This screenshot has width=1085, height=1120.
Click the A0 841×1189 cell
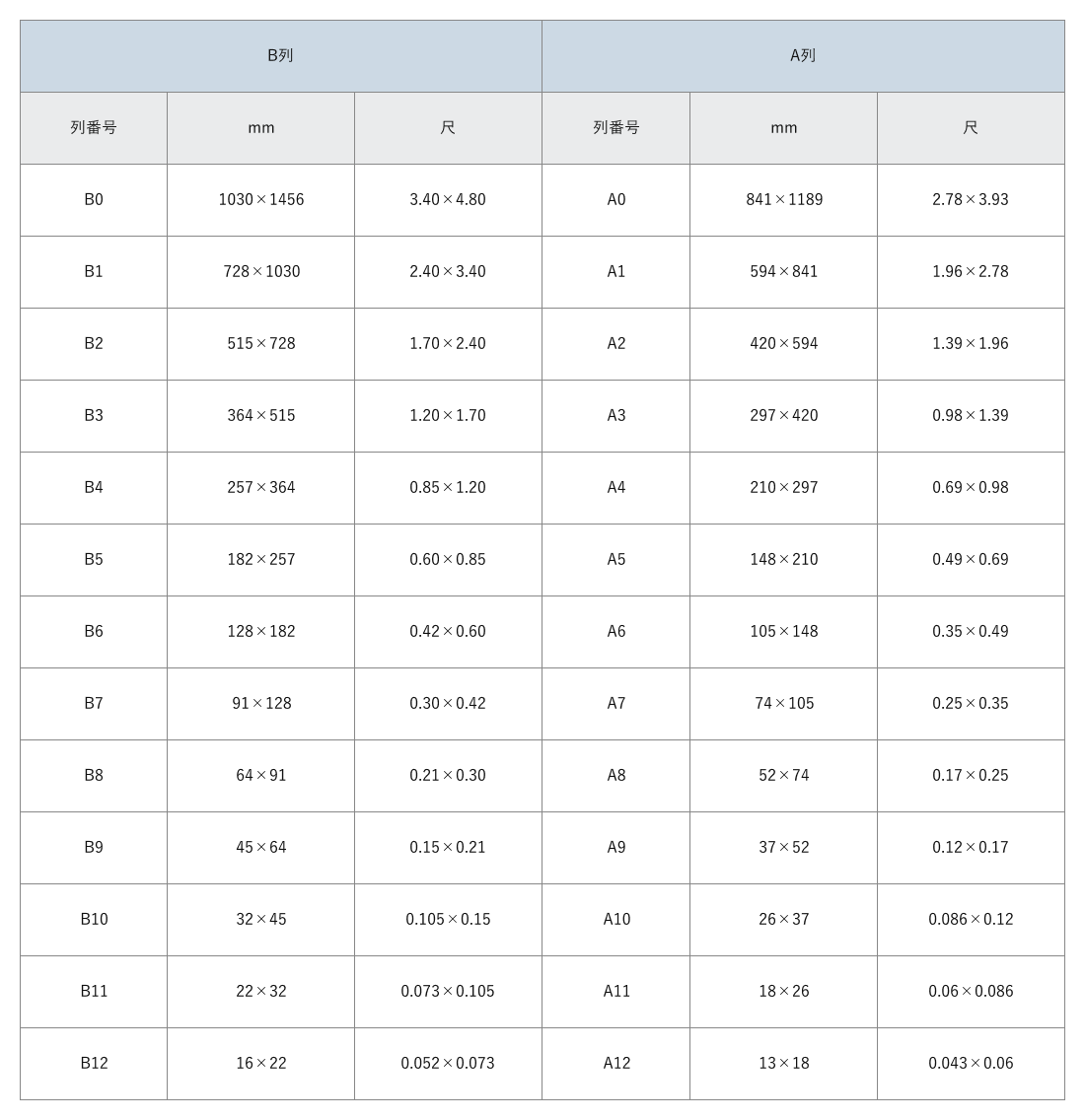tap(783, 200)
